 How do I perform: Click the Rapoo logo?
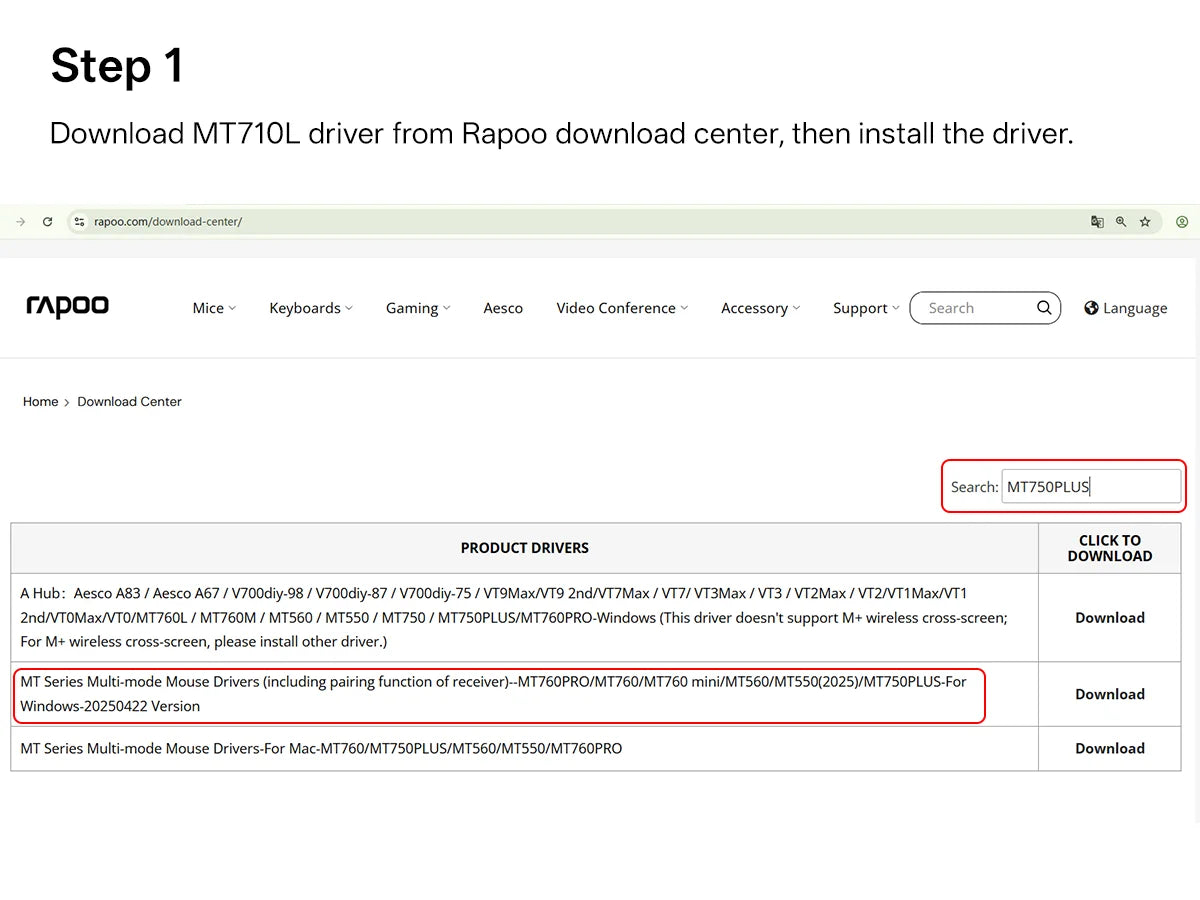67,306
